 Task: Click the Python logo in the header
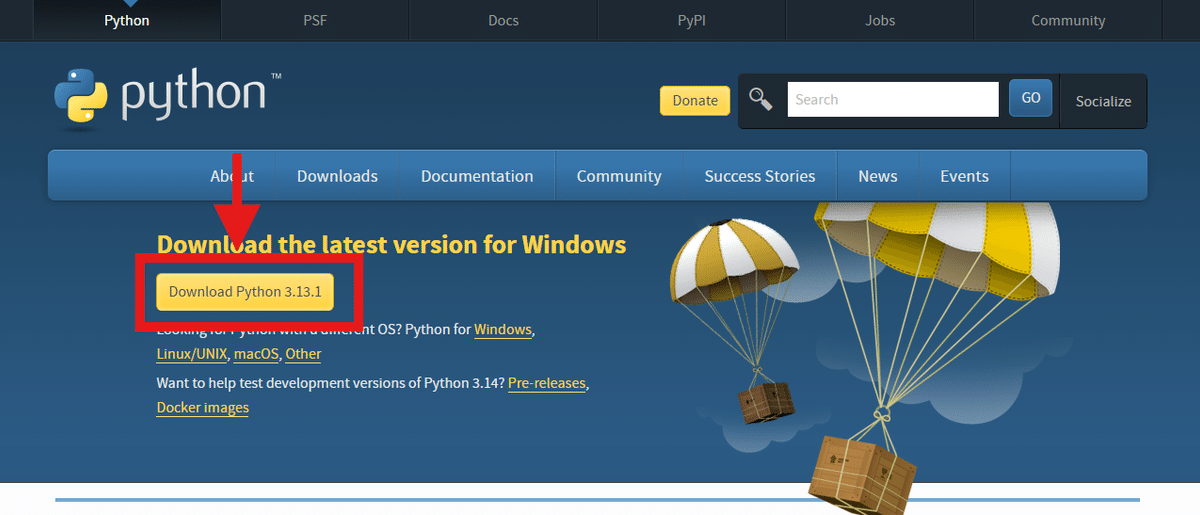(x=160, y=95)
